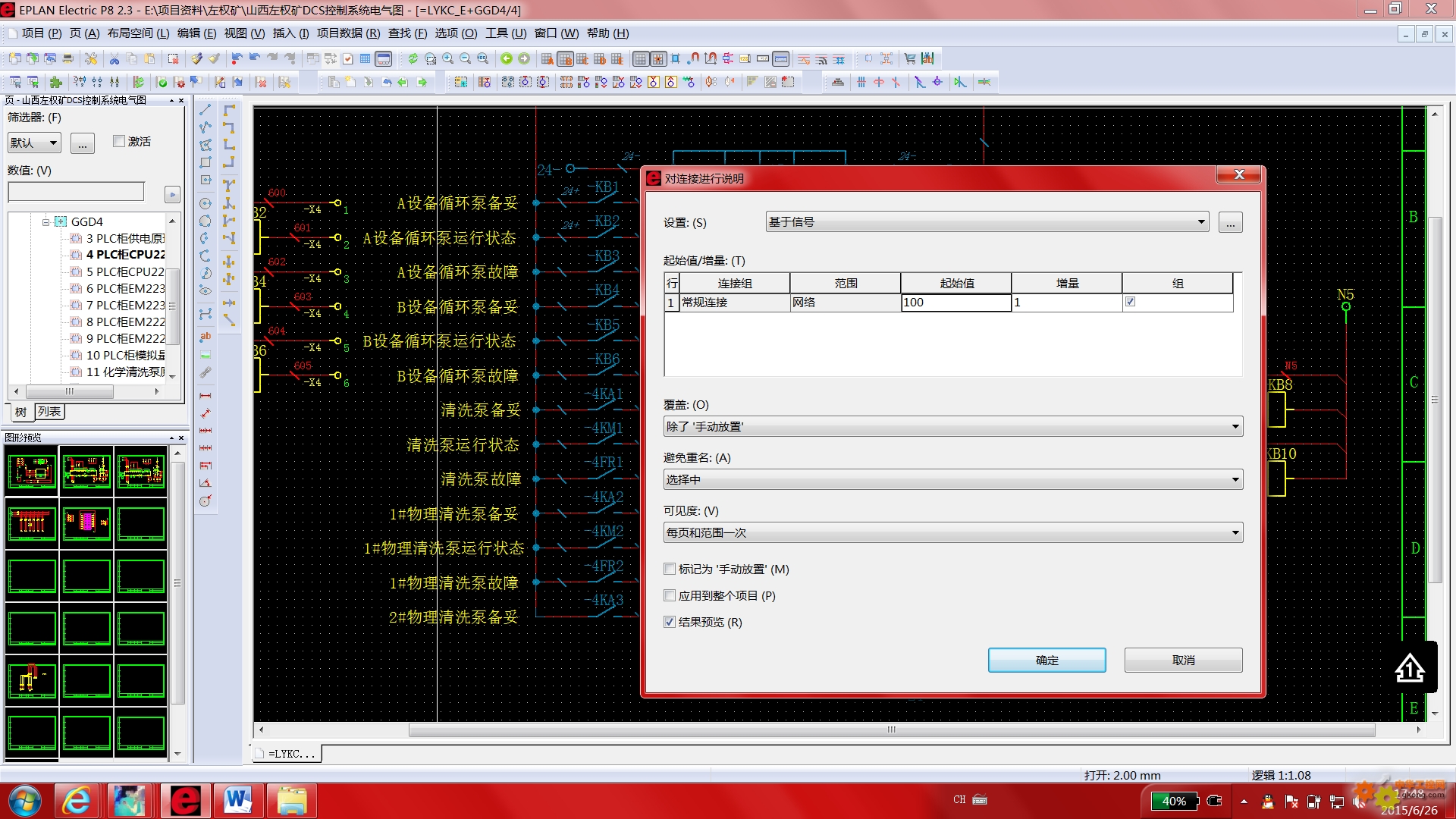Click the arrow button beside 数值 field
1456x819 pixels.
[x=172, y=195]
